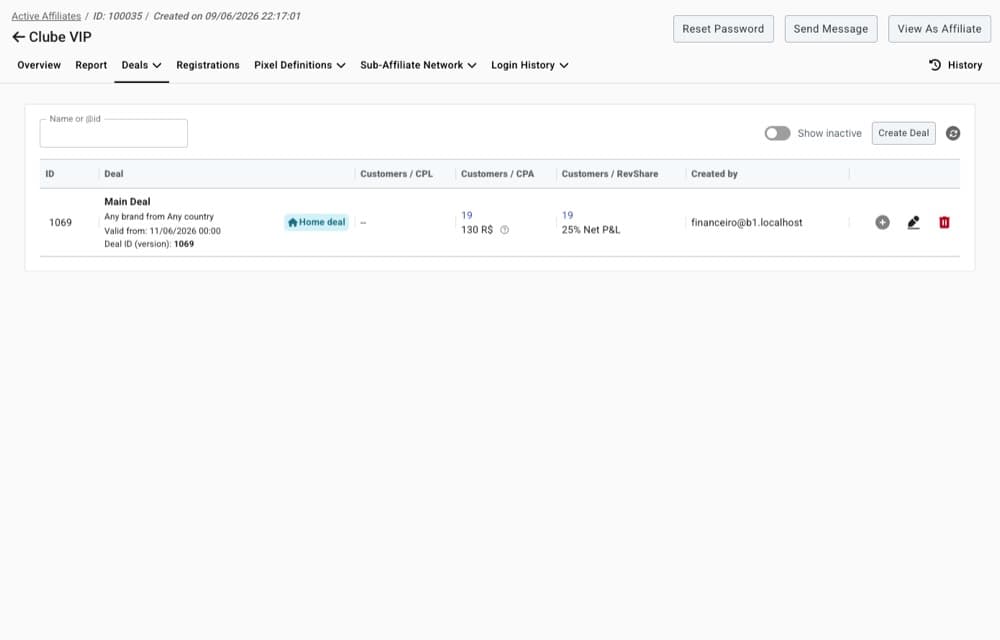The width and height of the screenshot is (1000, 640).
Task: Click the financeiro@b1.localhost creator cell
Action: click(x=747, y=222)
